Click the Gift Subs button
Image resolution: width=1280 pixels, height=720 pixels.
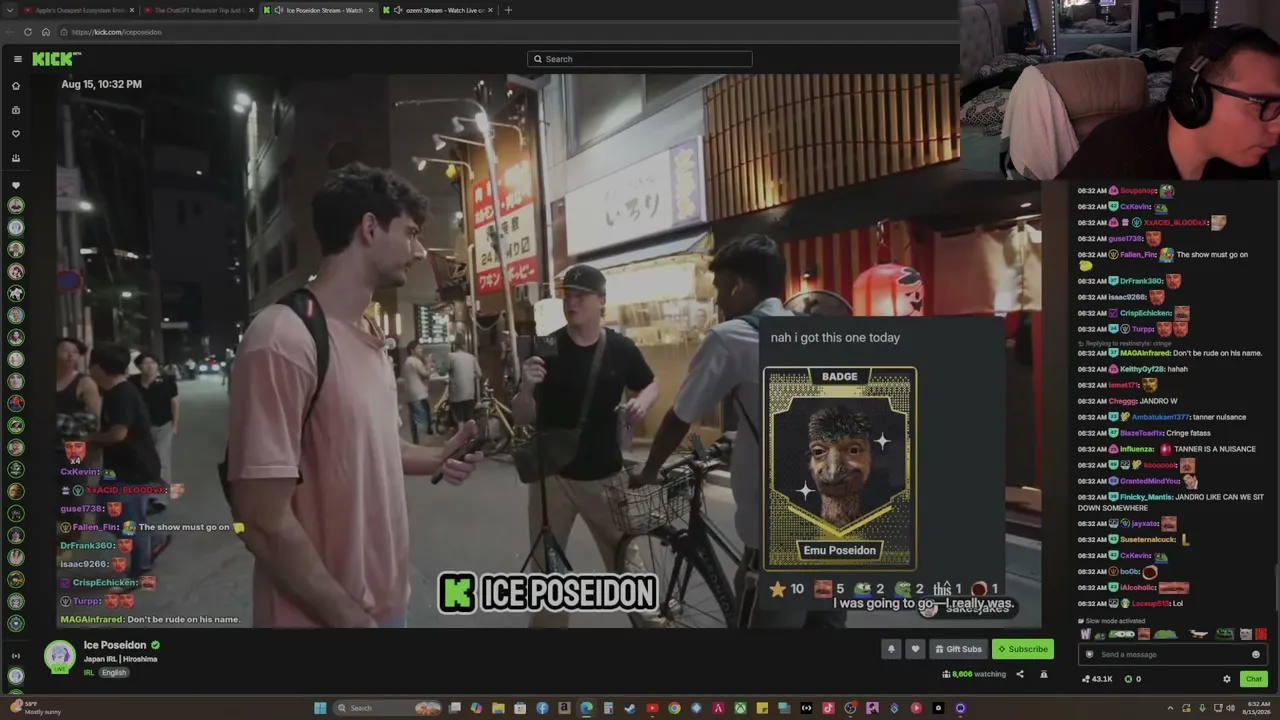(x=958, y=649)
